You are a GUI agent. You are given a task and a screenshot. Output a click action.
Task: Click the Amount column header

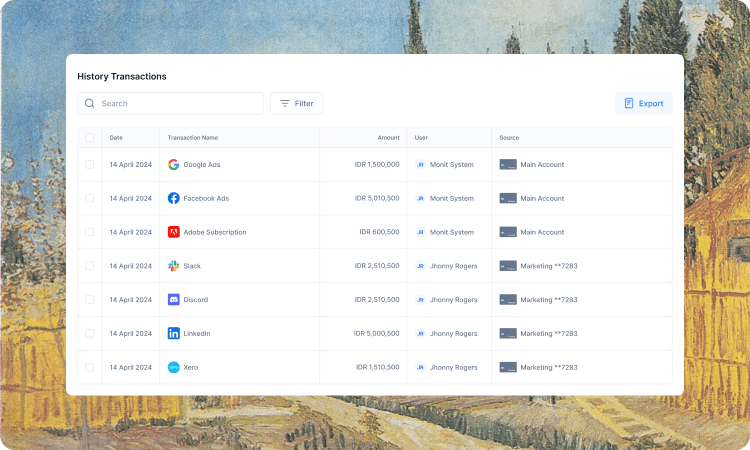[x=388, y=138]
